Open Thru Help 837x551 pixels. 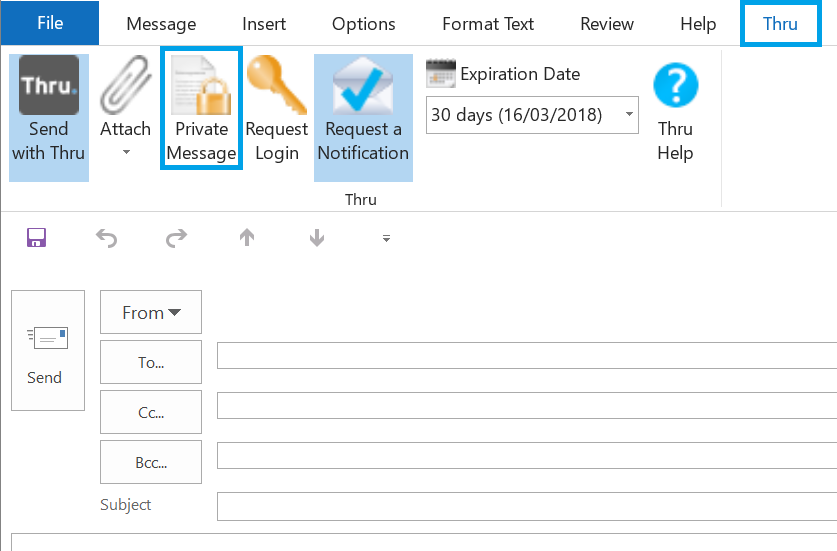click(x=675, y=112)
